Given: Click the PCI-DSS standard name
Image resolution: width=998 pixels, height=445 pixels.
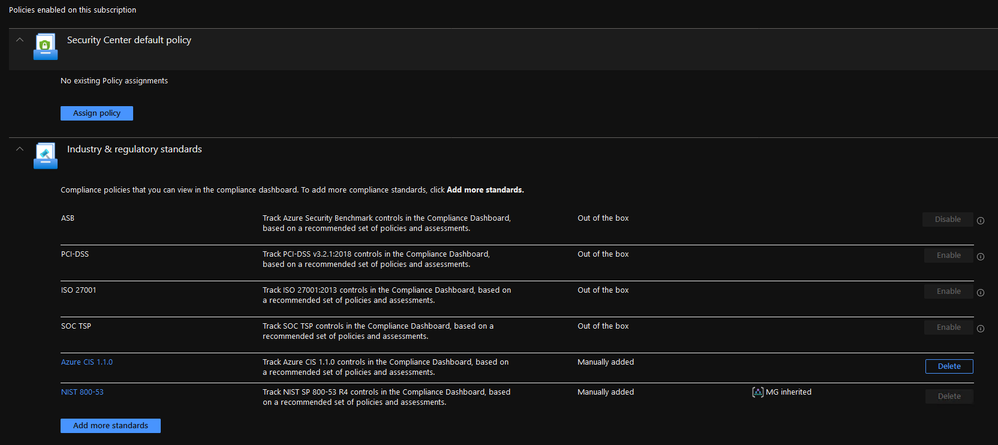Looking at the screenshot, I should (x=74, y=254).
